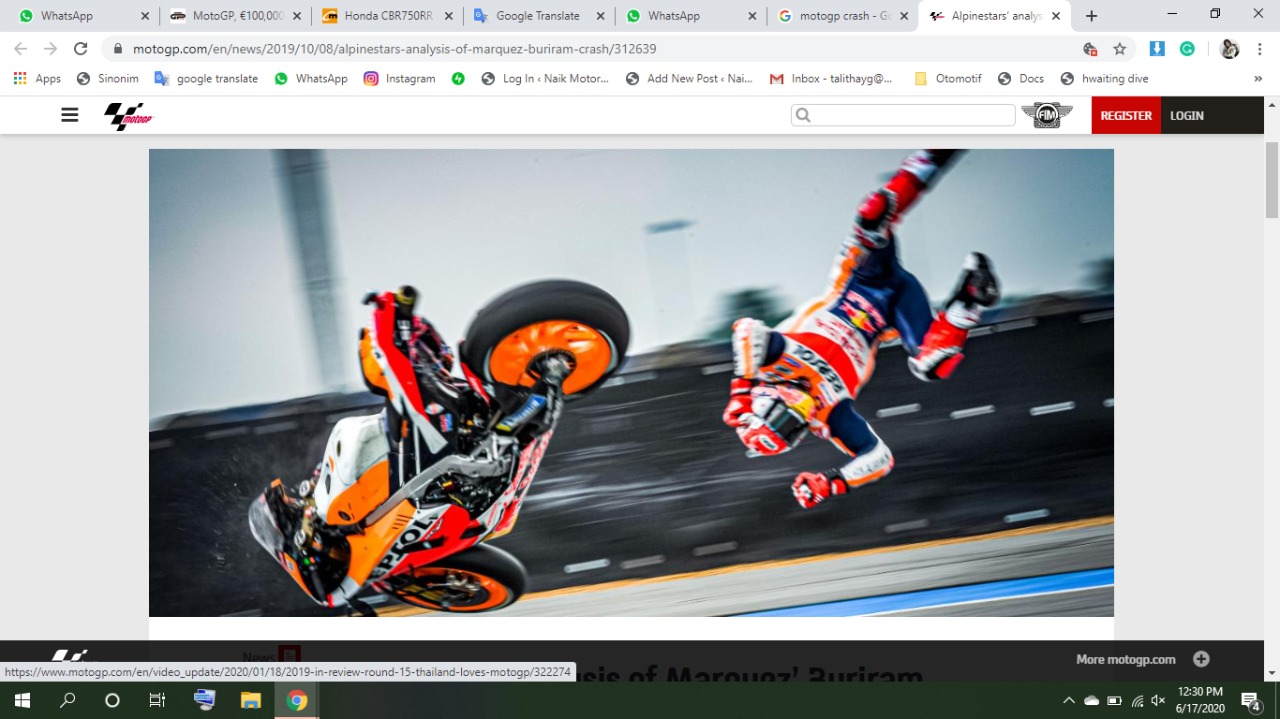Screen dimensions: 1280x719
Task: Switch to Google Translate tab
Action: 537,16
